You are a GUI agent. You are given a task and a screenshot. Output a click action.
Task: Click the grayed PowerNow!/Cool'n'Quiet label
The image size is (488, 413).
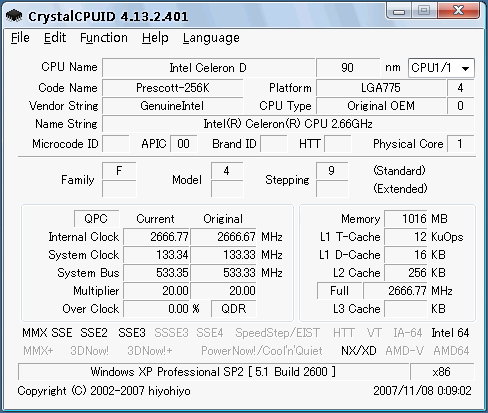[262, 351]
